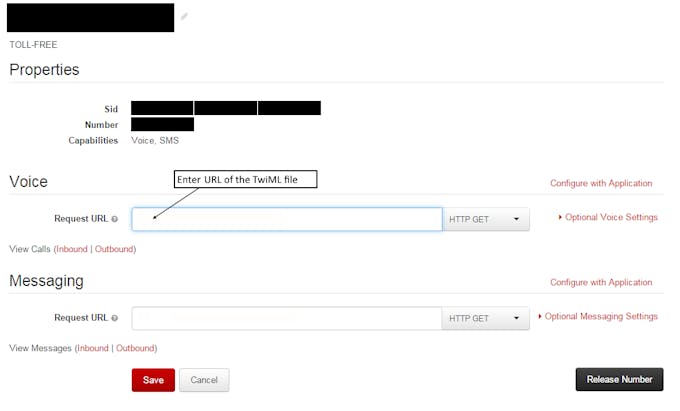680x411 pixels.
Task: Open help icon next to Voice Request URL
Action: 114,219
